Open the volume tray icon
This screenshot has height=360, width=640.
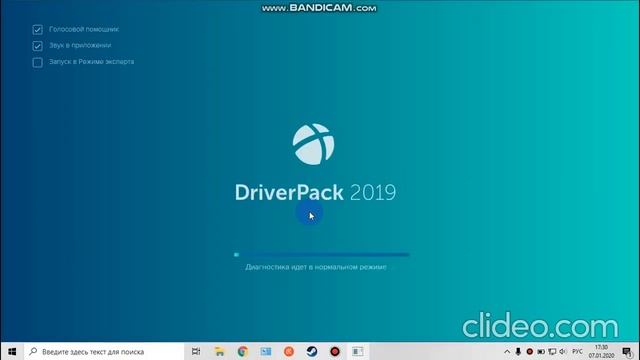tap(563, 351)
